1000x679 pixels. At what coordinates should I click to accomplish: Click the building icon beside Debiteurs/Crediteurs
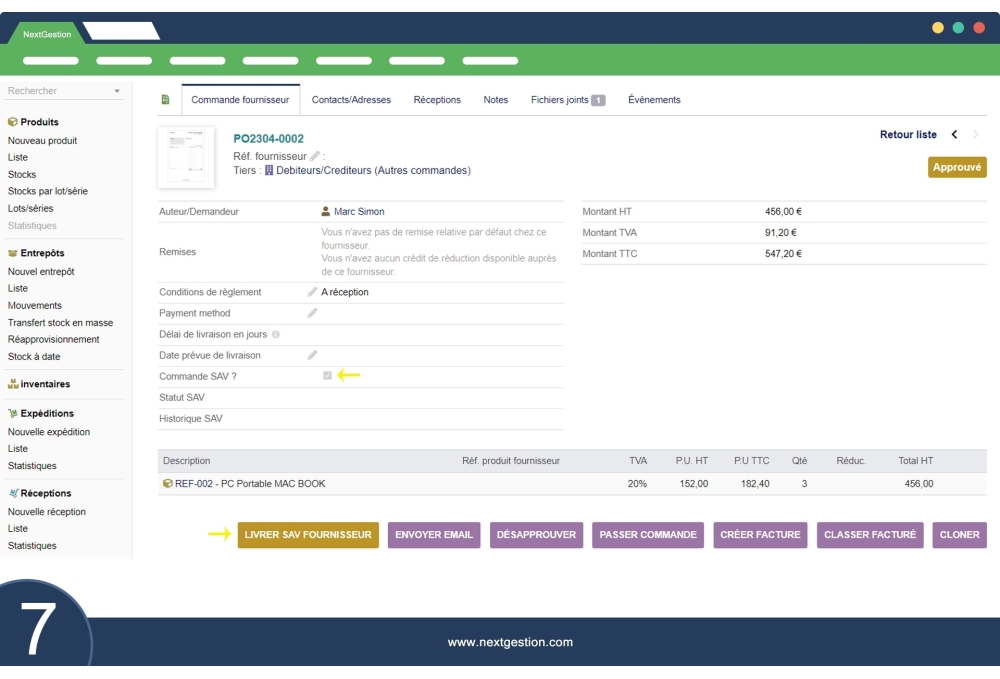click(269, 171)
